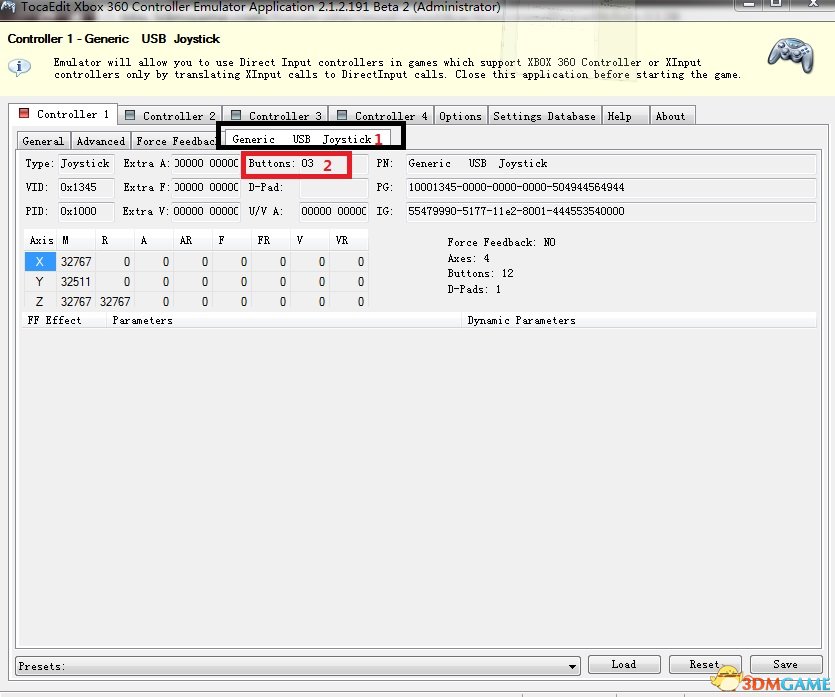Select the Z axis row header

click(x=40, y=301)
